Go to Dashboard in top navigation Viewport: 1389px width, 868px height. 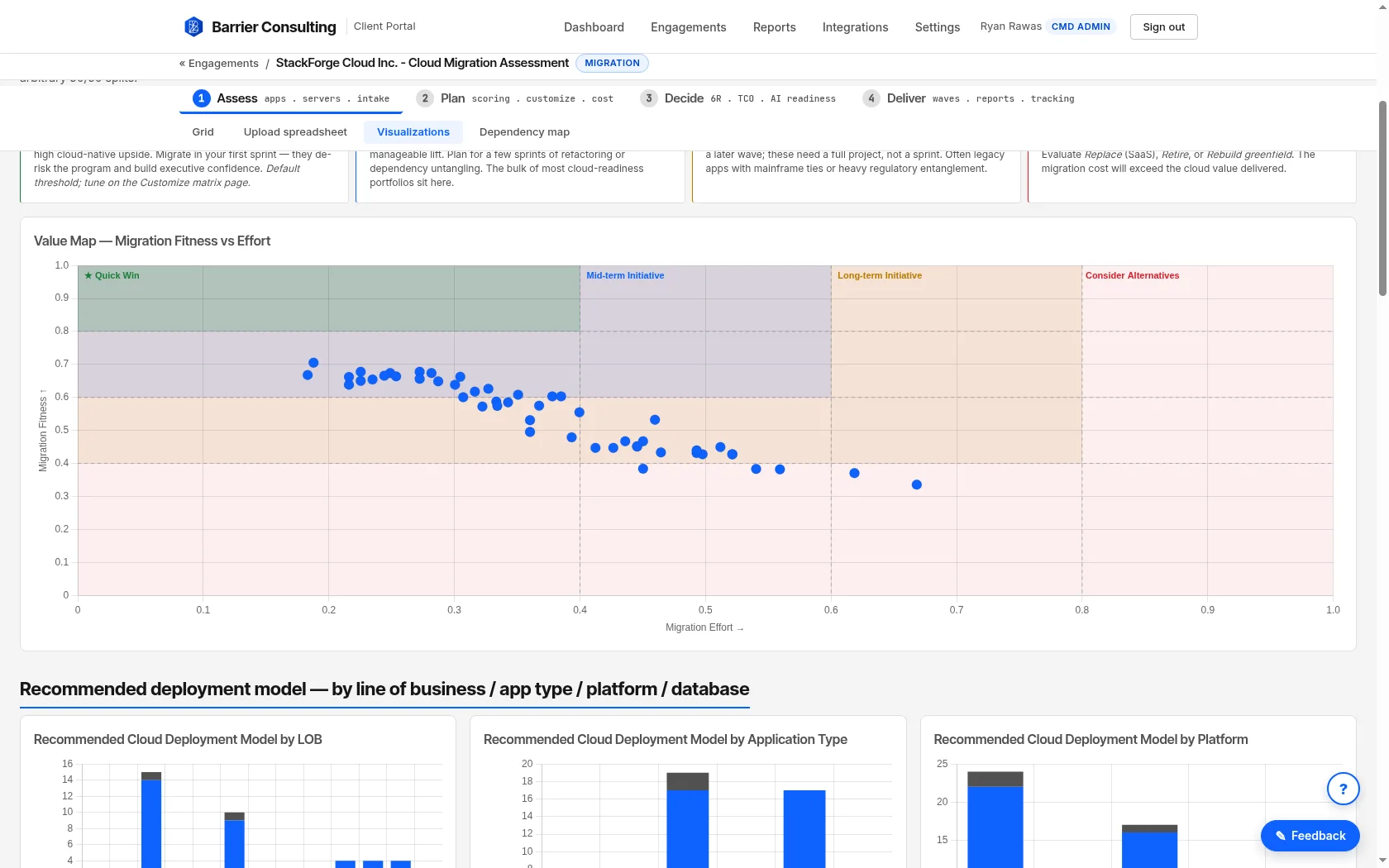point(594,27)
